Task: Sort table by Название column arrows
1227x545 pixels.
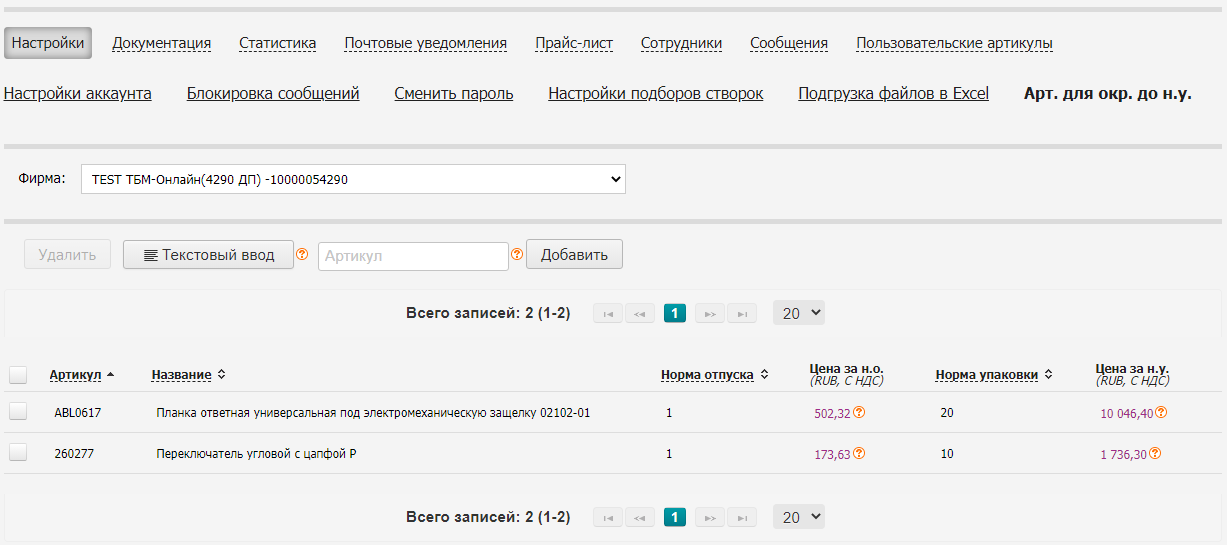Action: point(221,375)
